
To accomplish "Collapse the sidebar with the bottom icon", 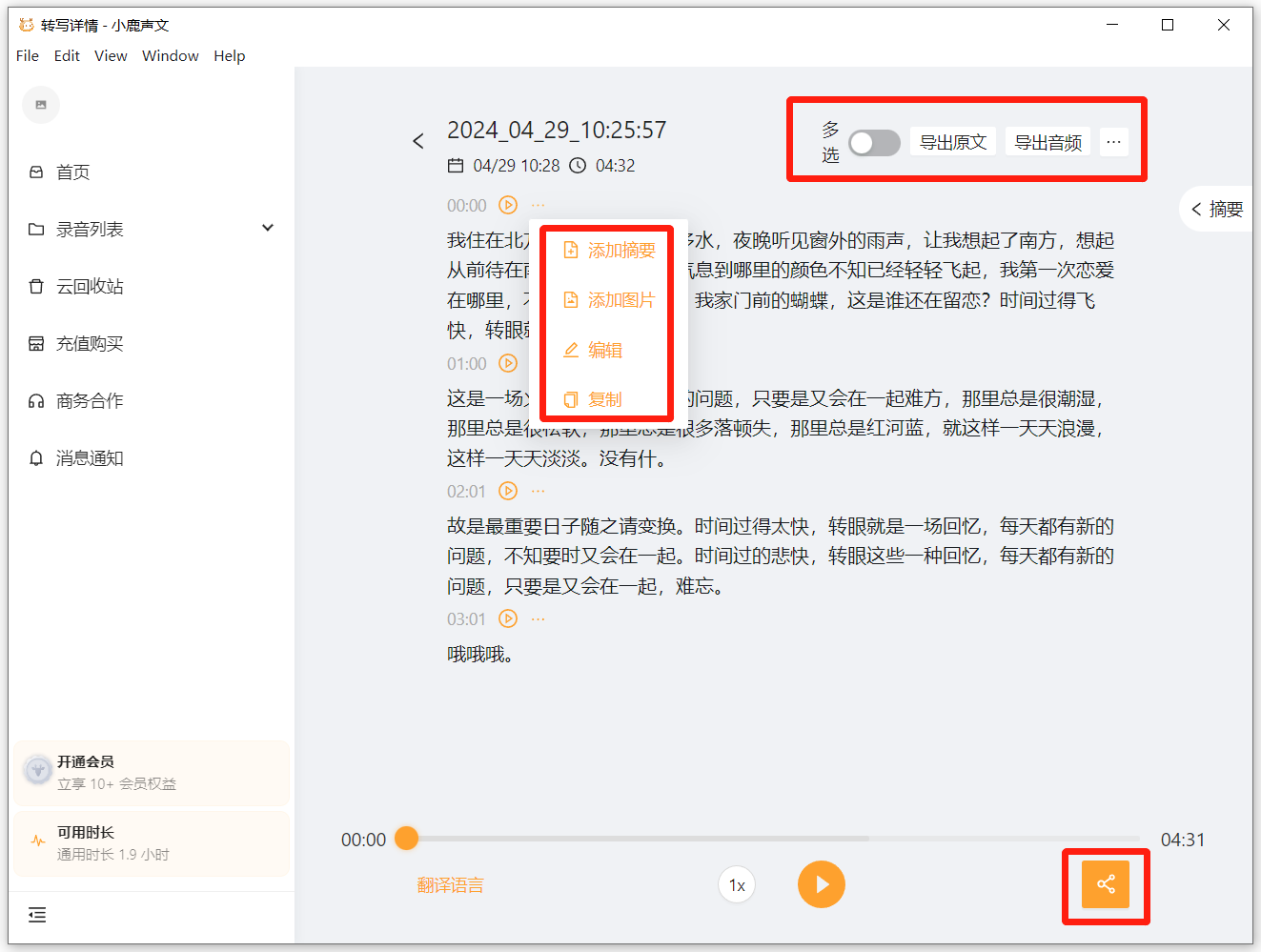I will coord(37,916).
